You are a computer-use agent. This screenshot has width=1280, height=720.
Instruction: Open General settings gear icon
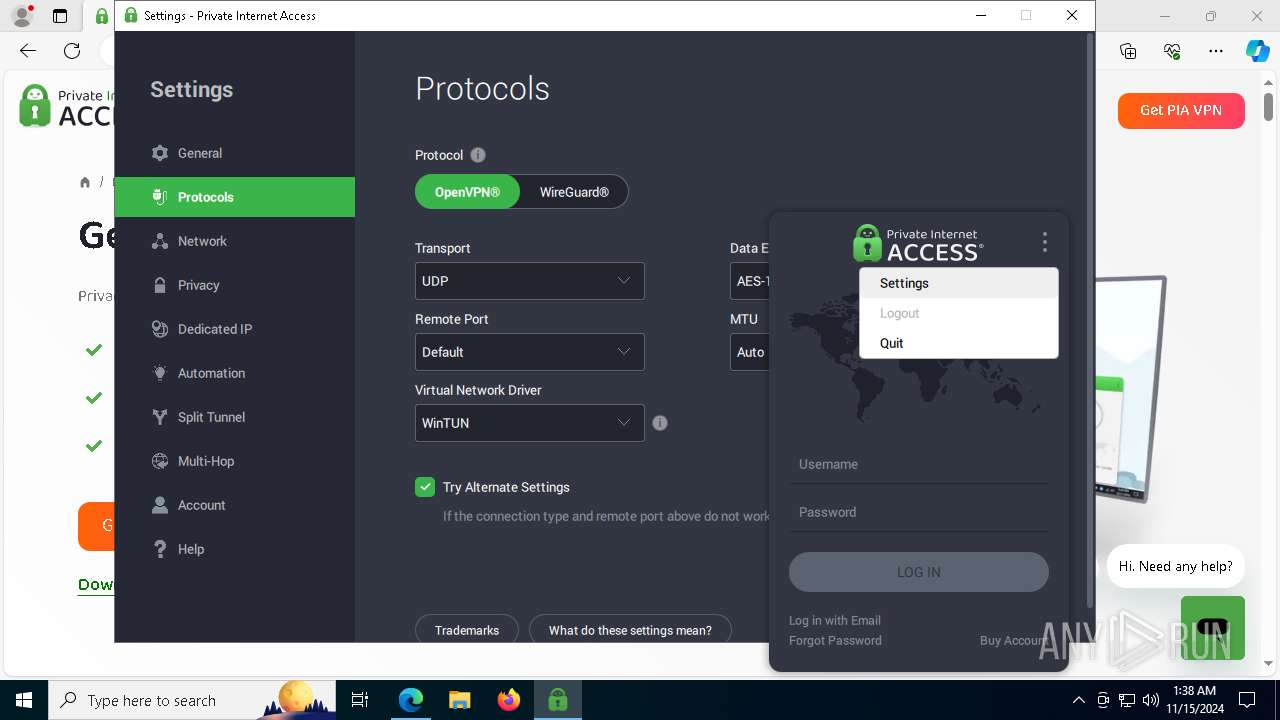click(160, 153)
